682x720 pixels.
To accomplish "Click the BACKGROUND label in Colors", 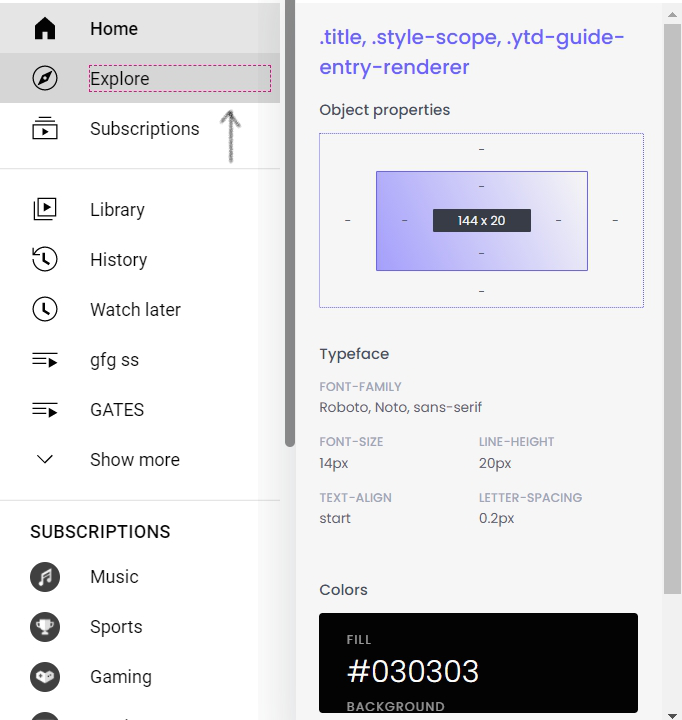I will tap(395, 706).
